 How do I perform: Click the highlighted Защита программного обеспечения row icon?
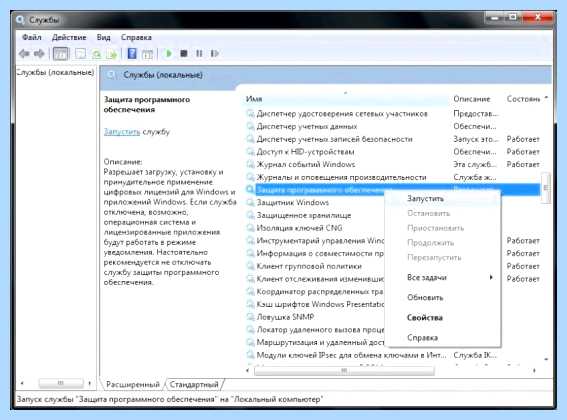[250, 190]
